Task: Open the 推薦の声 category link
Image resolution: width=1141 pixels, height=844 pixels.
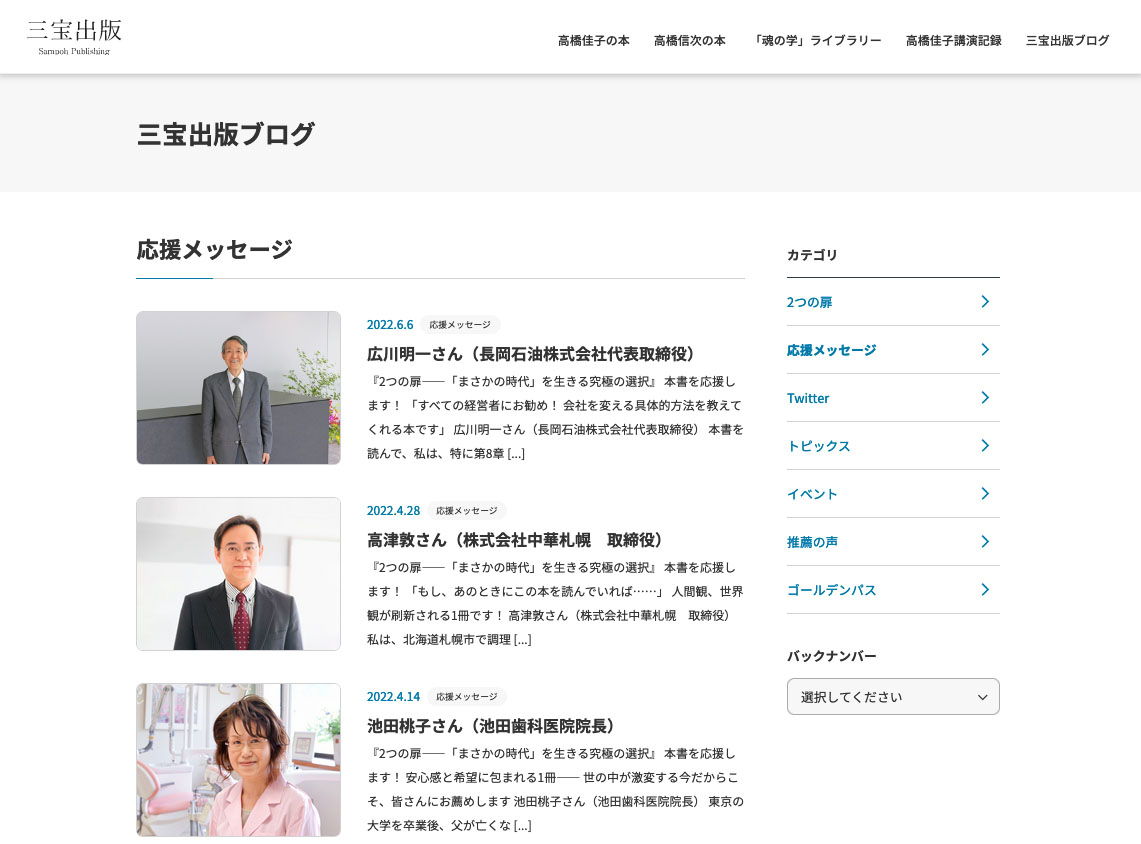Action: [x=812, y=542]
